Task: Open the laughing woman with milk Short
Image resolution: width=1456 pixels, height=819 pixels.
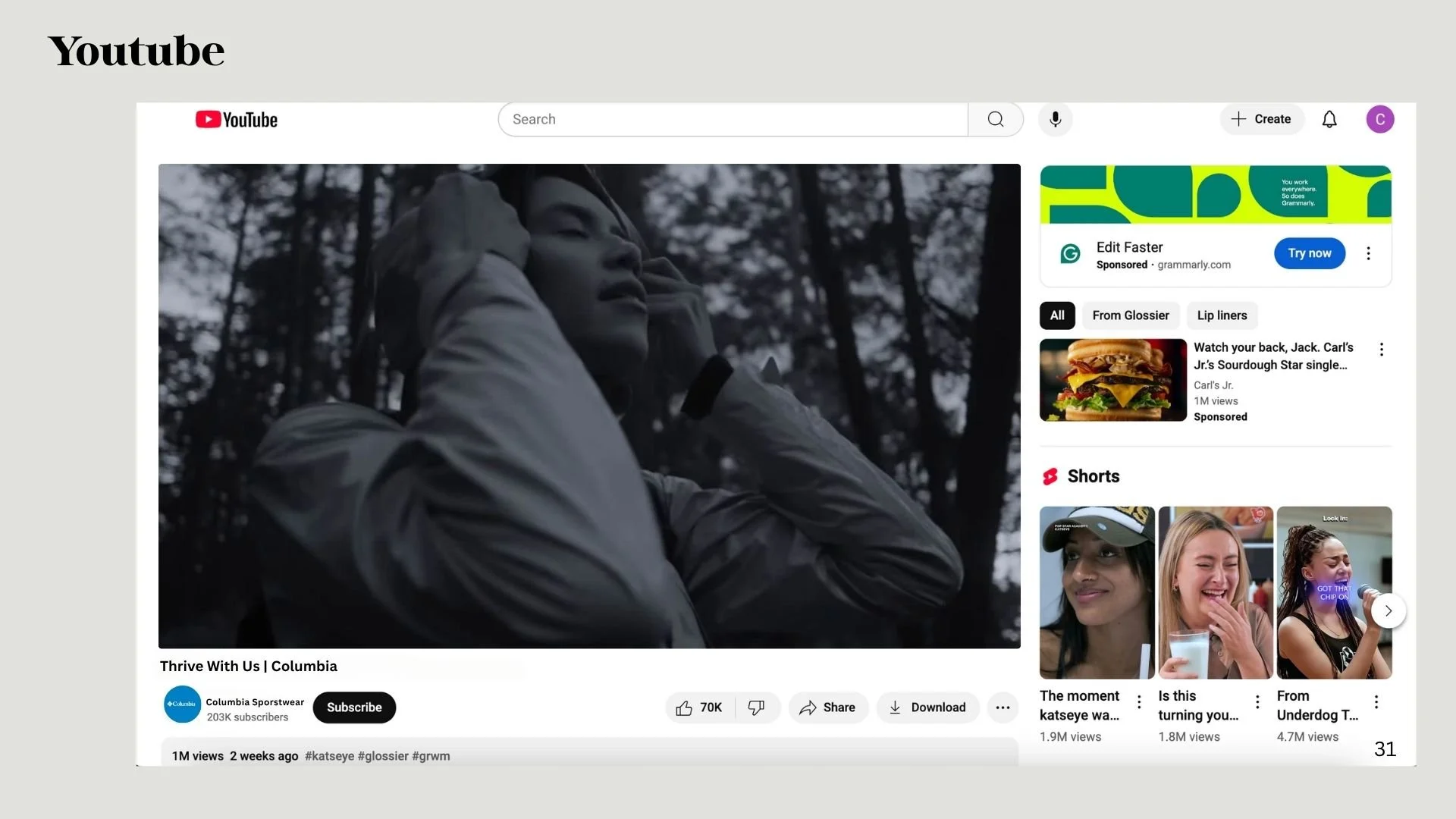Action: tap(1216, 592)
